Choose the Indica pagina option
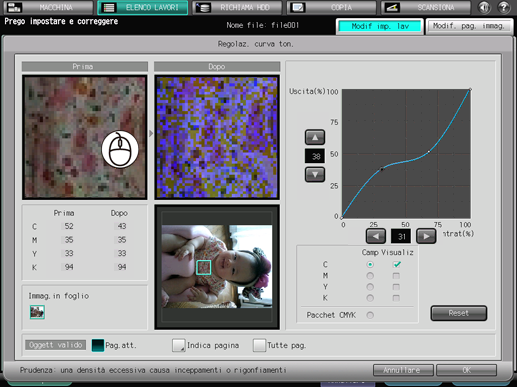Viewport: 517px width, 387px height. coord(179,345)
